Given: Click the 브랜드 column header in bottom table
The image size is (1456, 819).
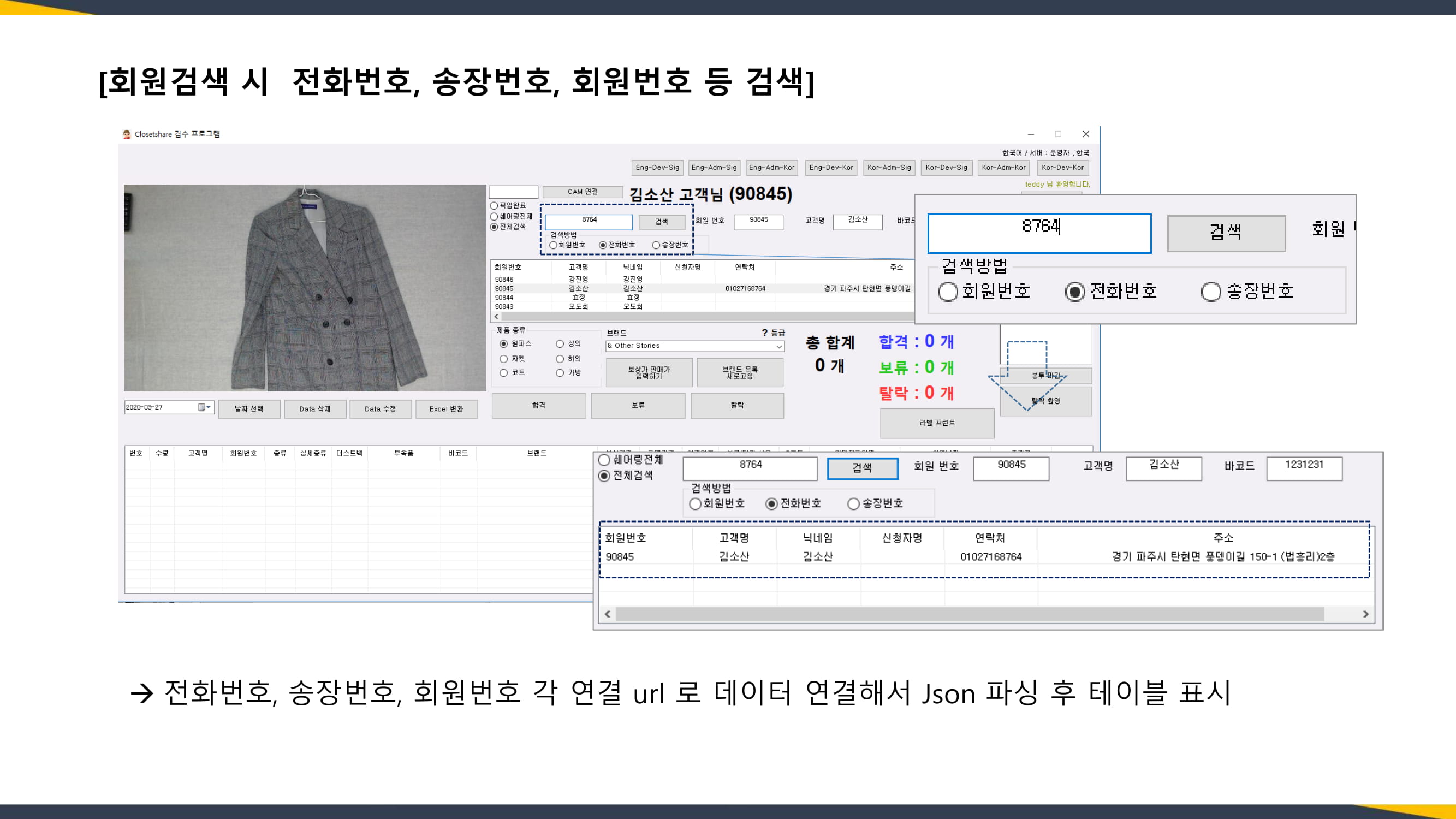Looking at the screenshot, I should 537,453.
